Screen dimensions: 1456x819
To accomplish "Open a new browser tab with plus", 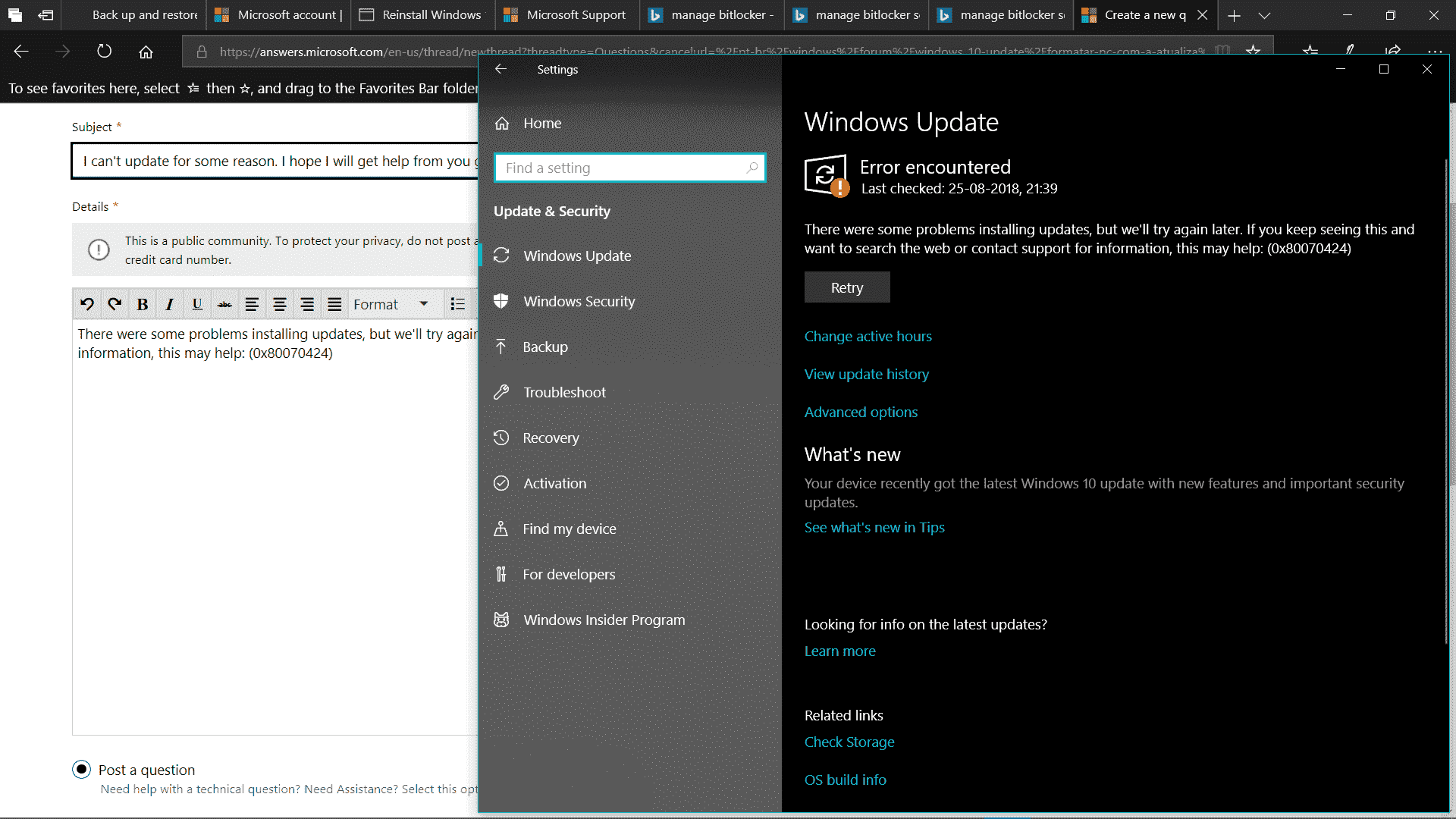I will pyautogui.click(x=1234, y=15).
